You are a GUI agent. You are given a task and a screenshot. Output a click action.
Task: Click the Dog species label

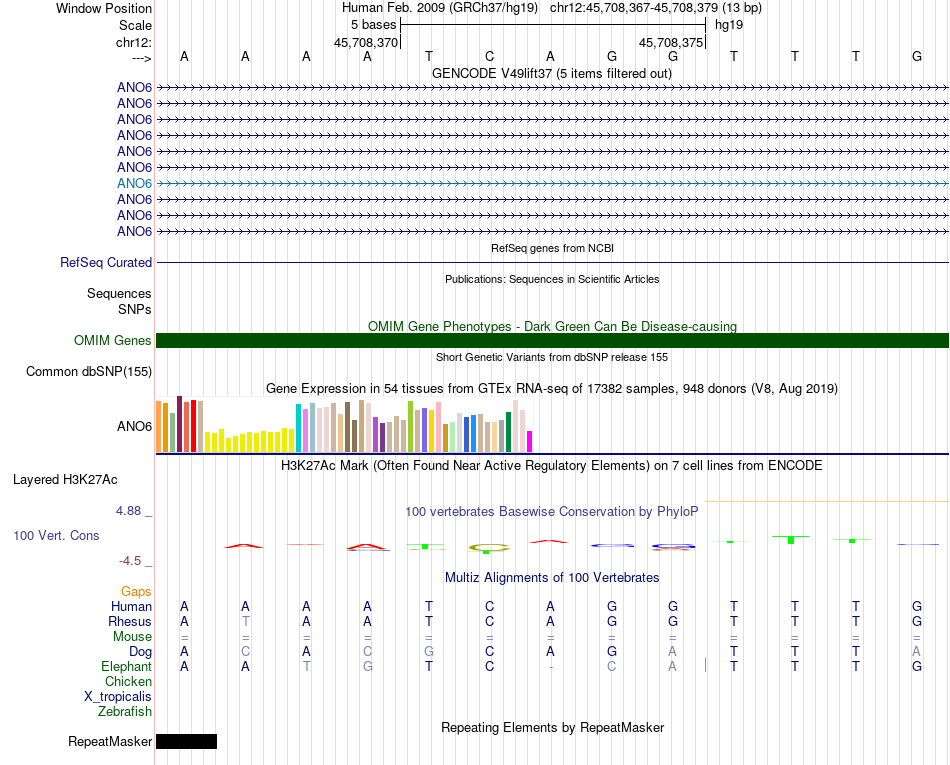(140, 652)
